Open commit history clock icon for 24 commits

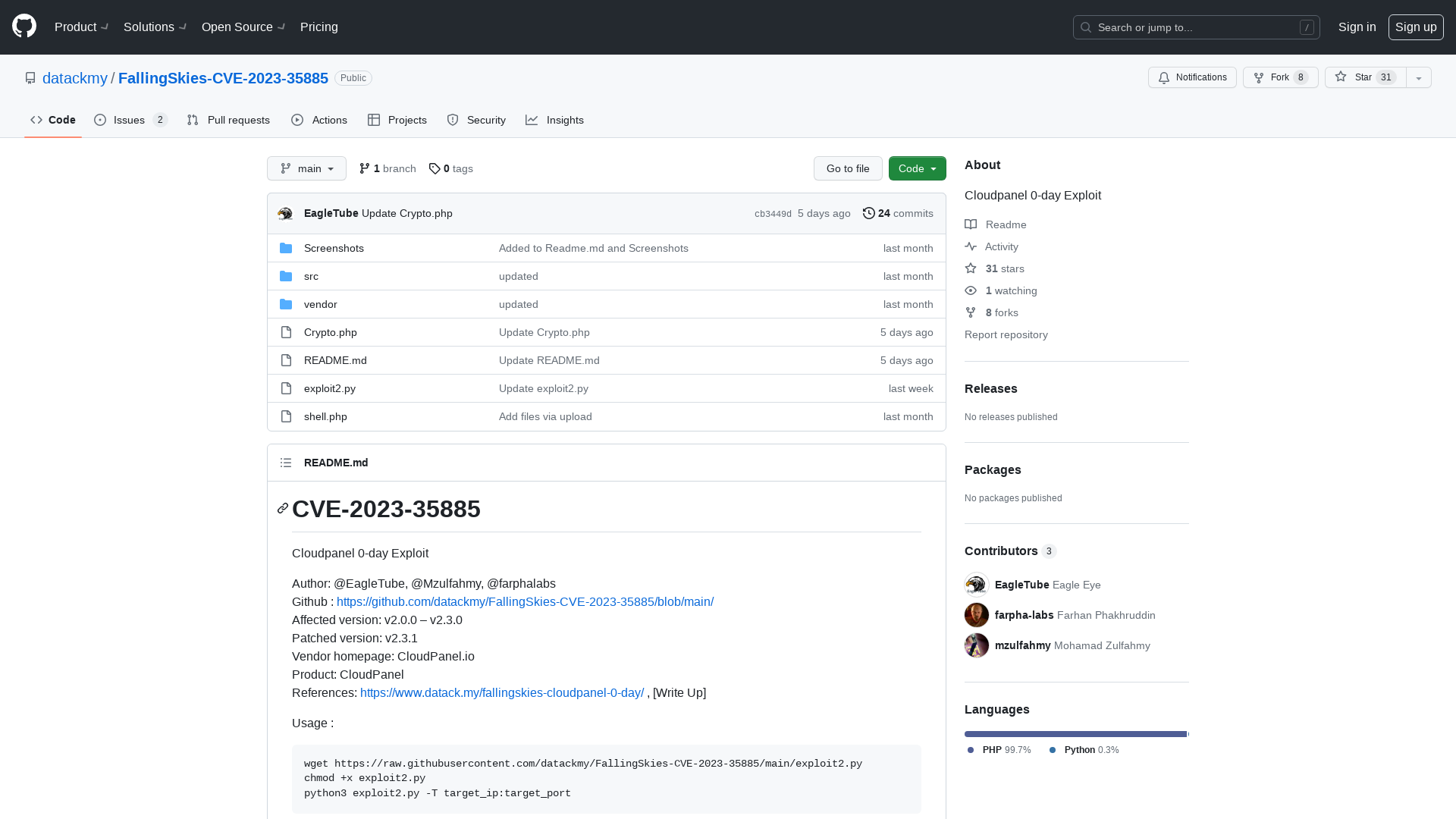[x=869, y=213]
